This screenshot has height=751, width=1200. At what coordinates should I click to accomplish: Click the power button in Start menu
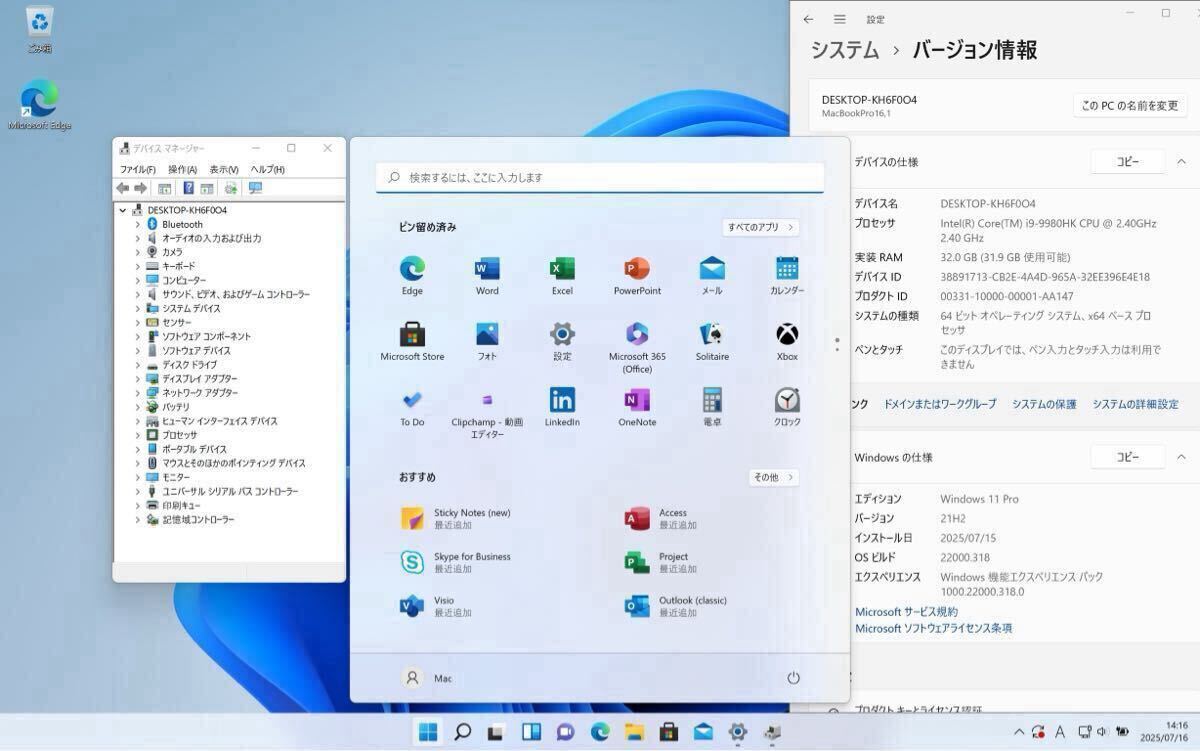(793, 678)
